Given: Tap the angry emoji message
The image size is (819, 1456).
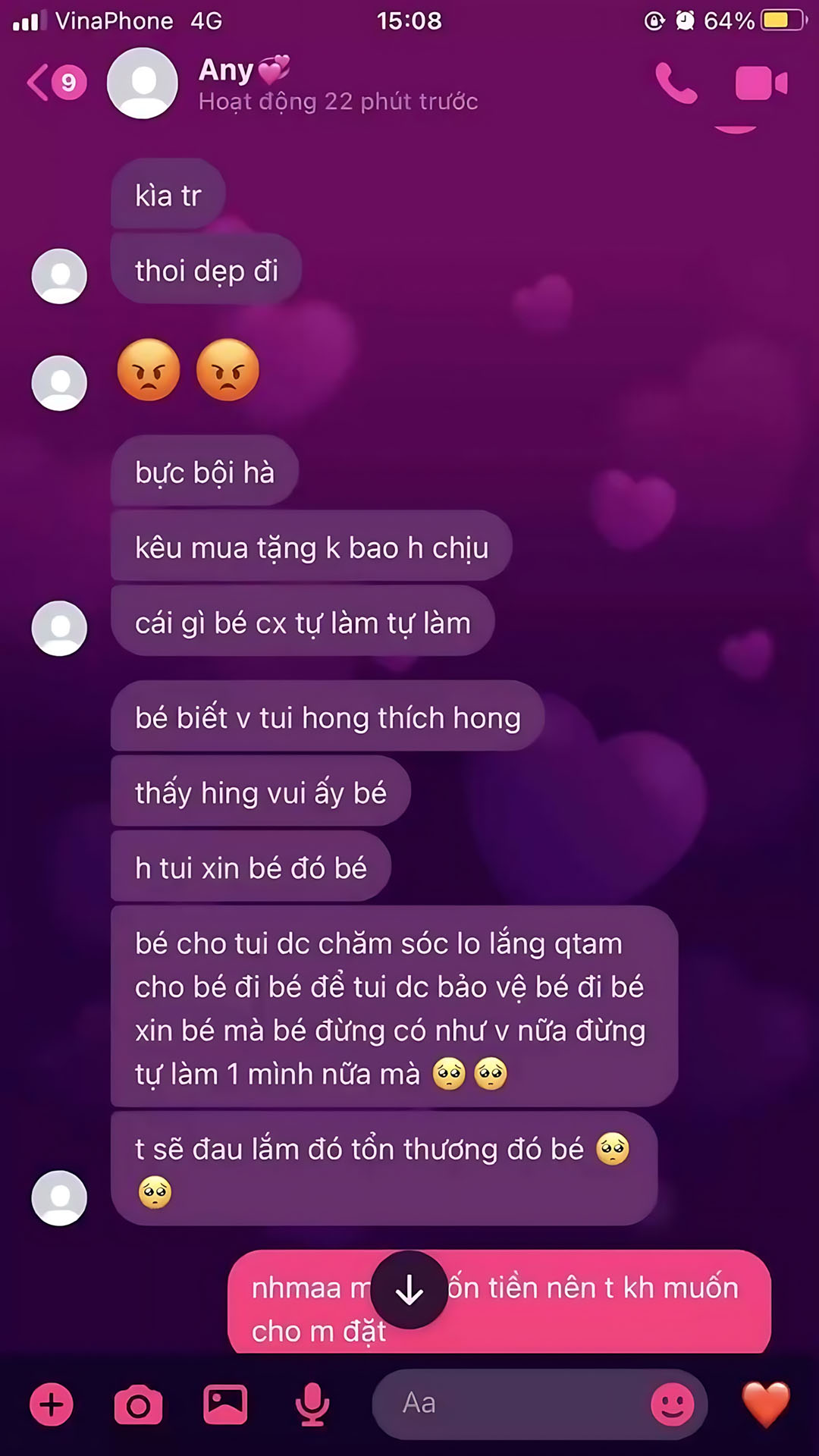Looking at the screenshot, I should click(188, 370).
